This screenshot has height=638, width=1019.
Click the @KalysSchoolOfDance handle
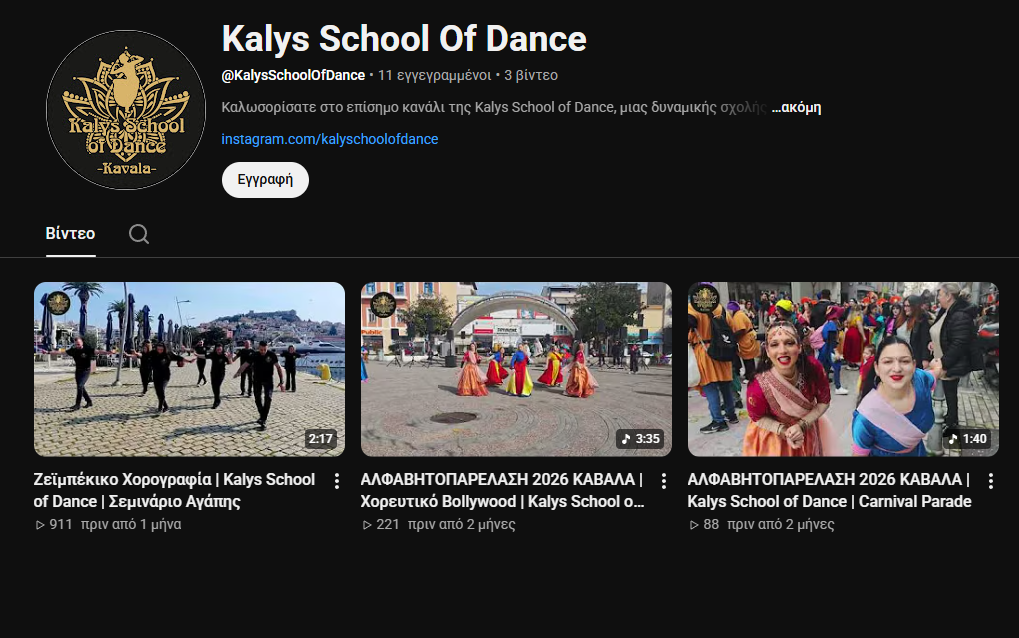[x=293, y=75]
